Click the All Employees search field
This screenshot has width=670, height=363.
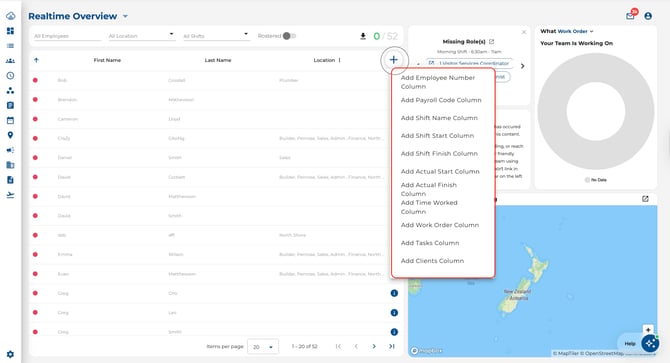click(x=67, y=36)
